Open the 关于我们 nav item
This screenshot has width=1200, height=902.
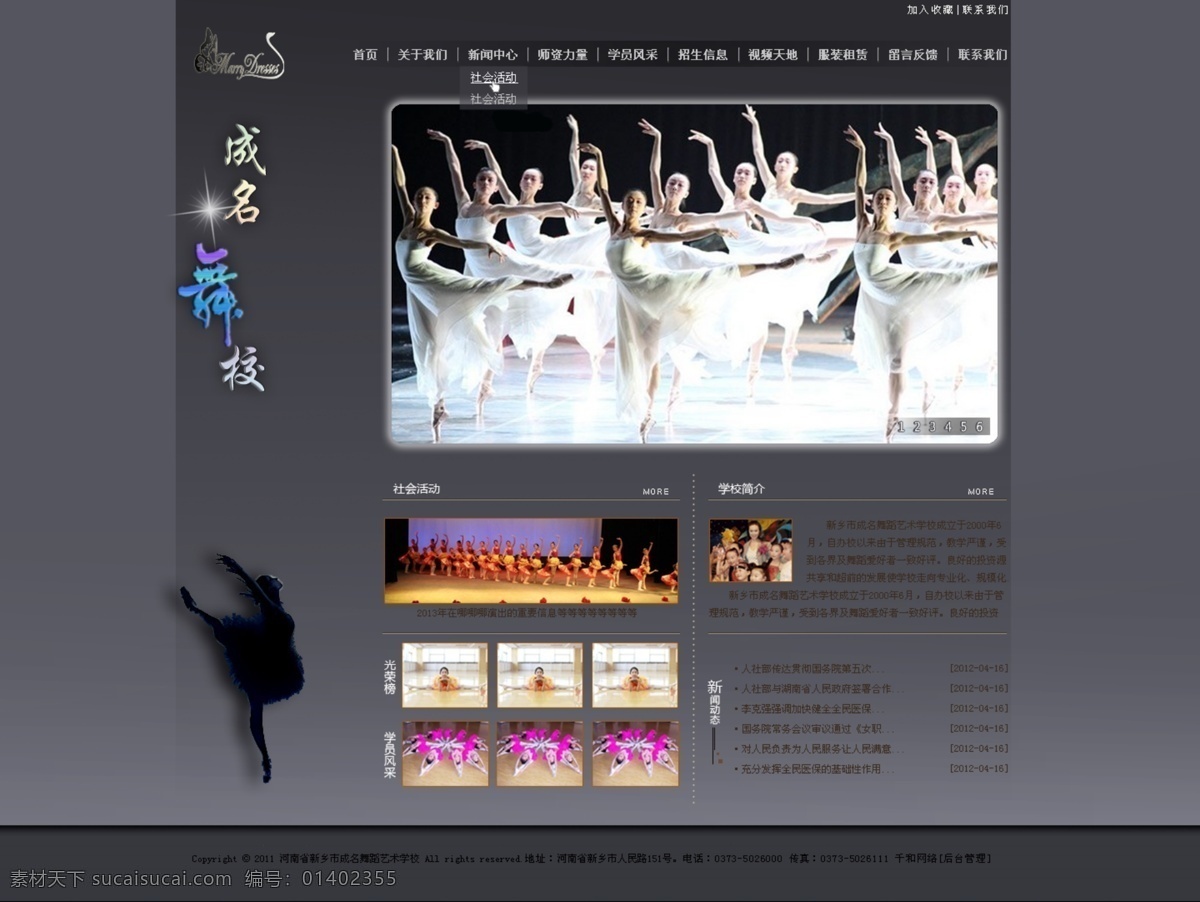coord(422,54)
